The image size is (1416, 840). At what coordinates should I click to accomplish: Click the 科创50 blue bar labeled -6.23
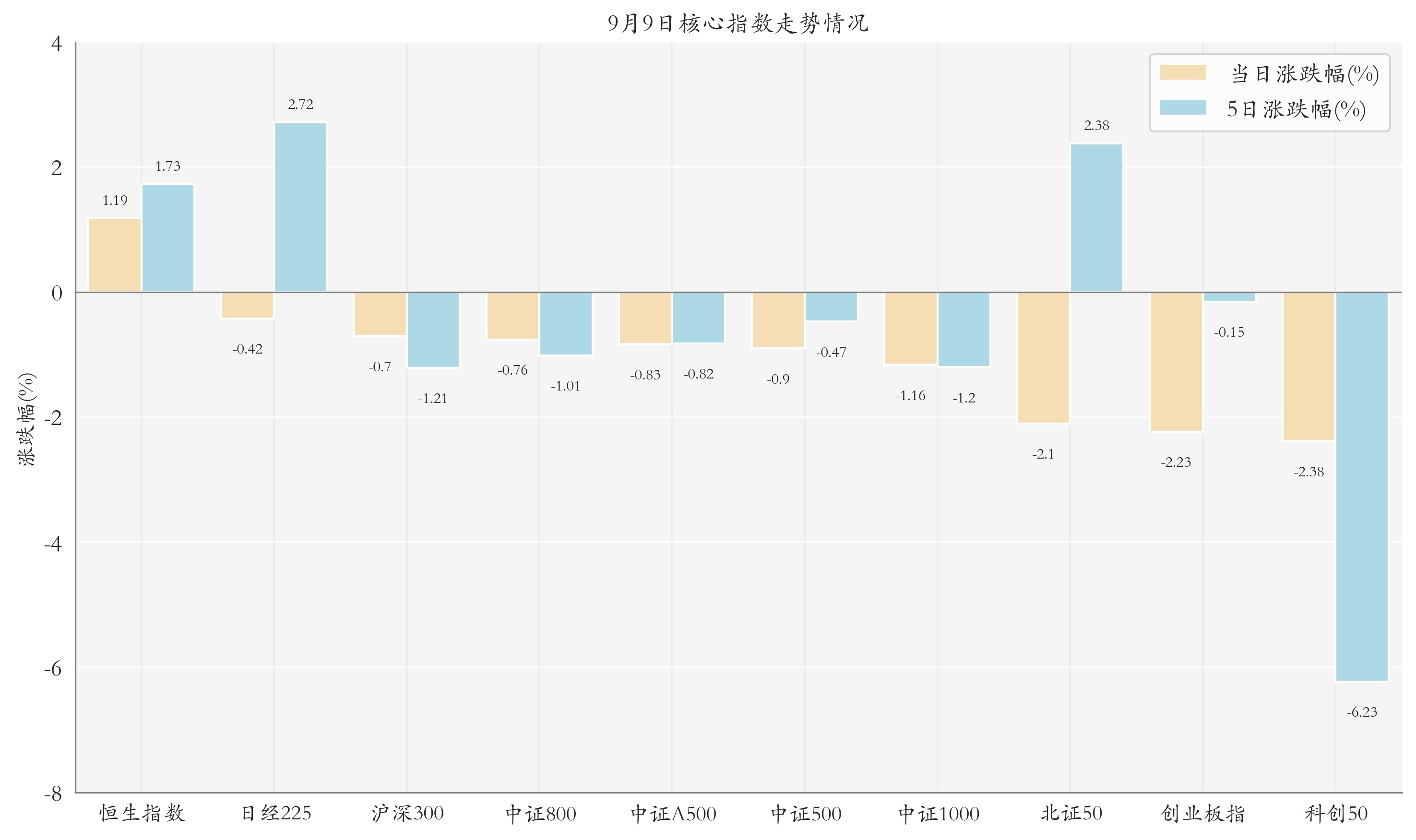point(1362,487)
